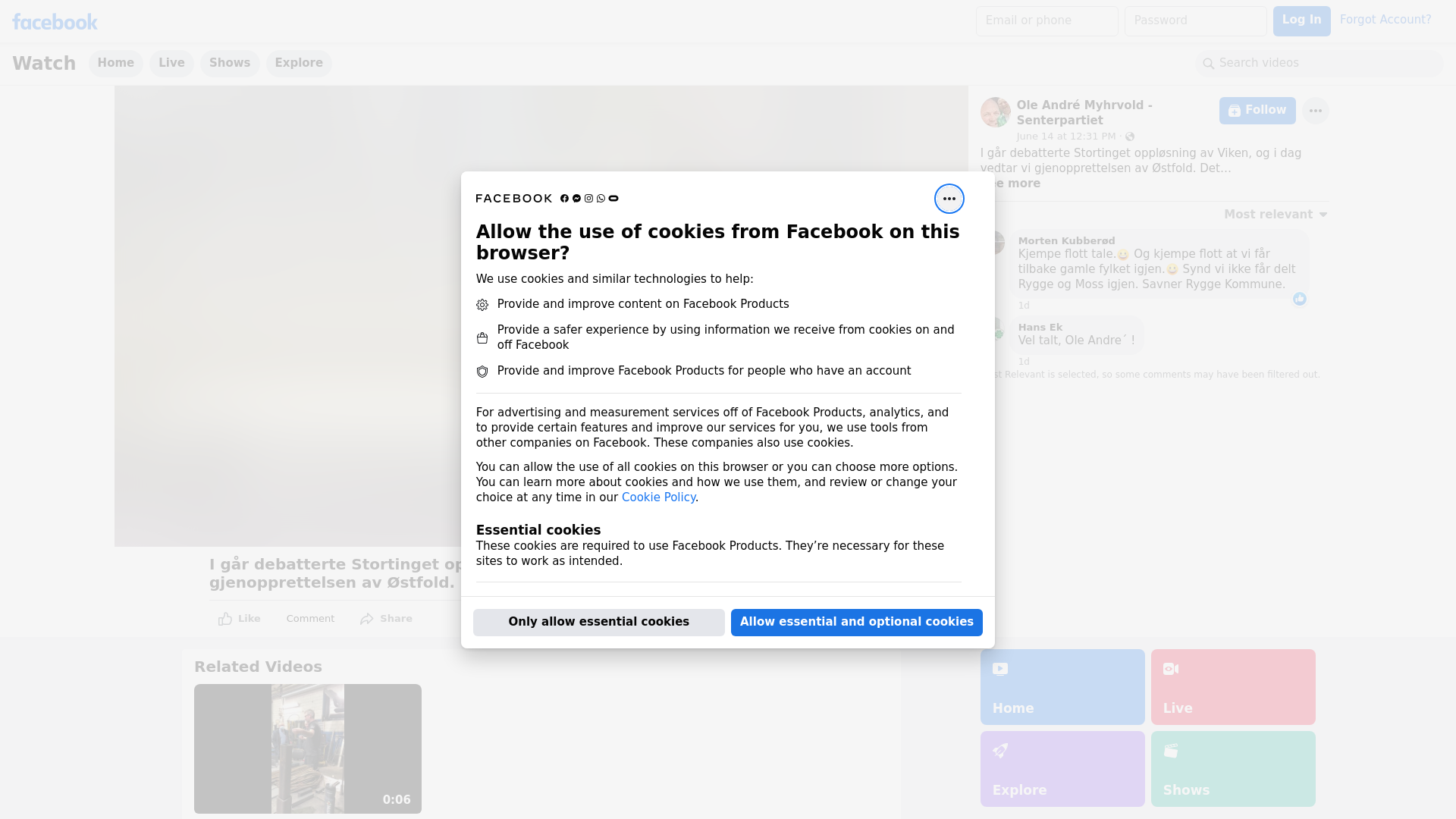1456x819 pixels.
Task: Click the Related Videos heading
Action: coord(258,667)
